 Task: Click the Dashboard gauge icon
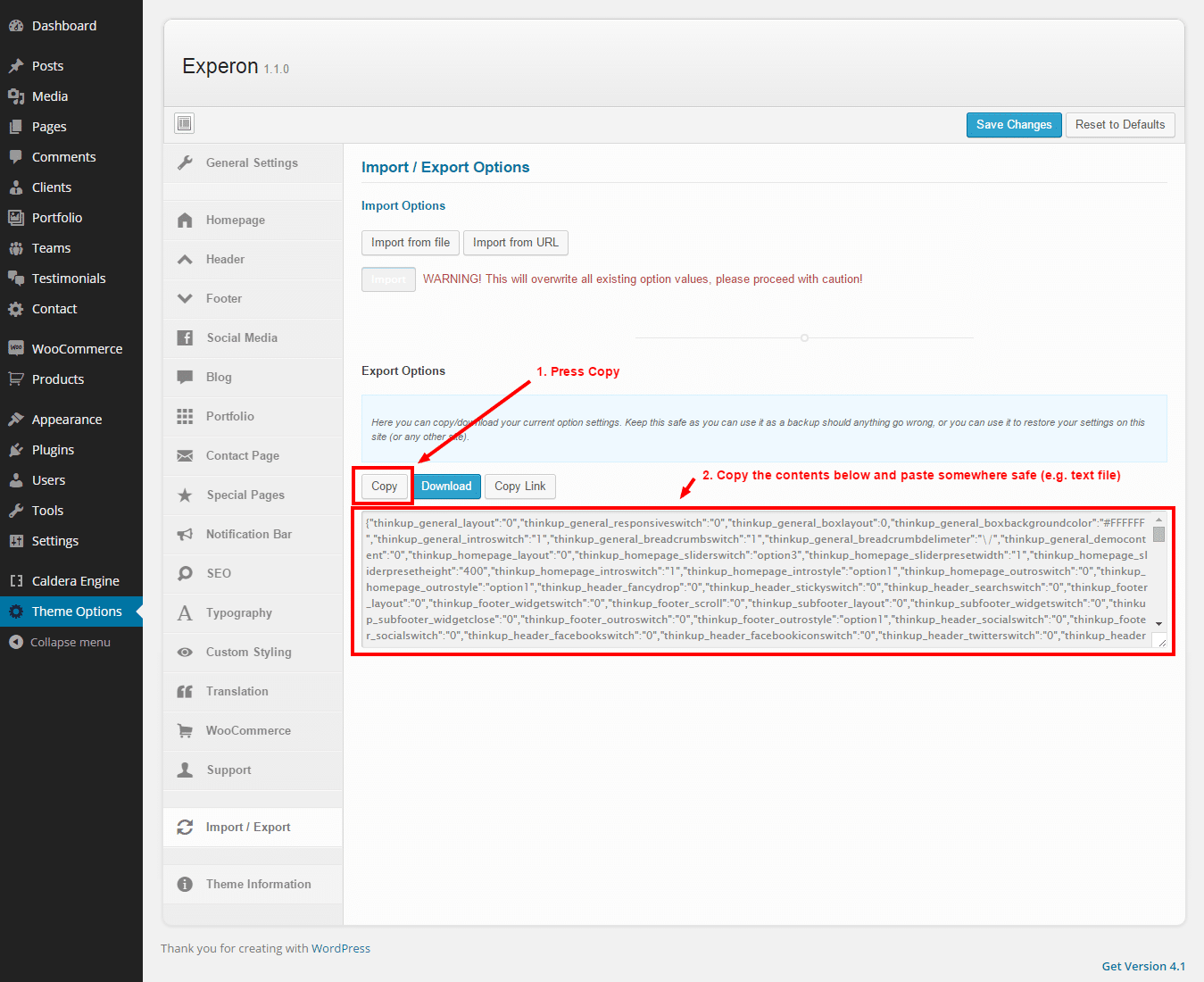pyautogui.click(x=16, y=26)
